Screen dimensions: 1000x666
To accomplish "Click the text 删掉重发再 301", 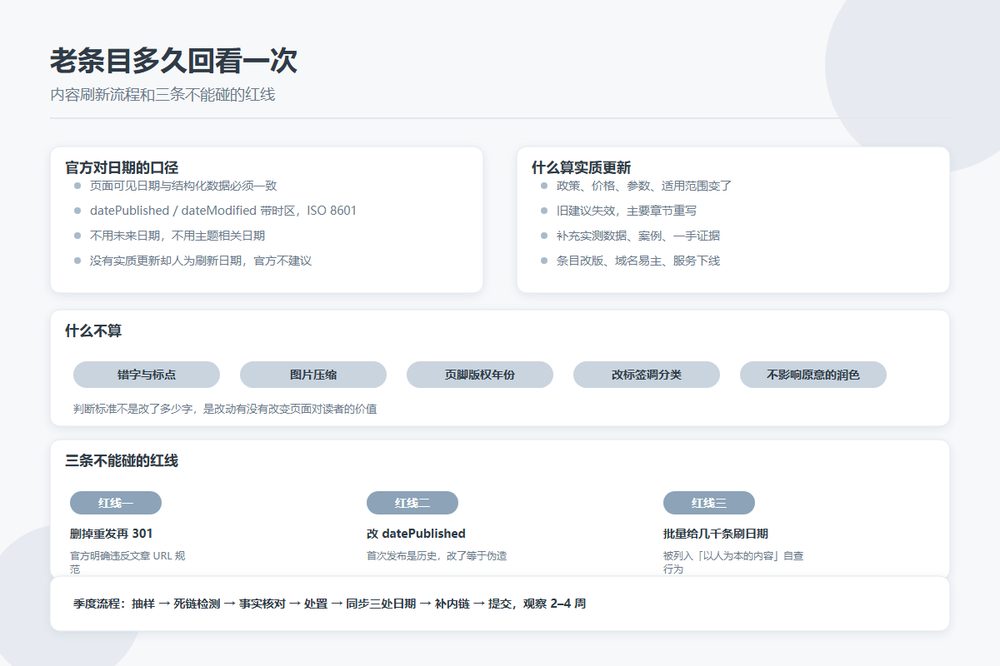I will [112, 533].
